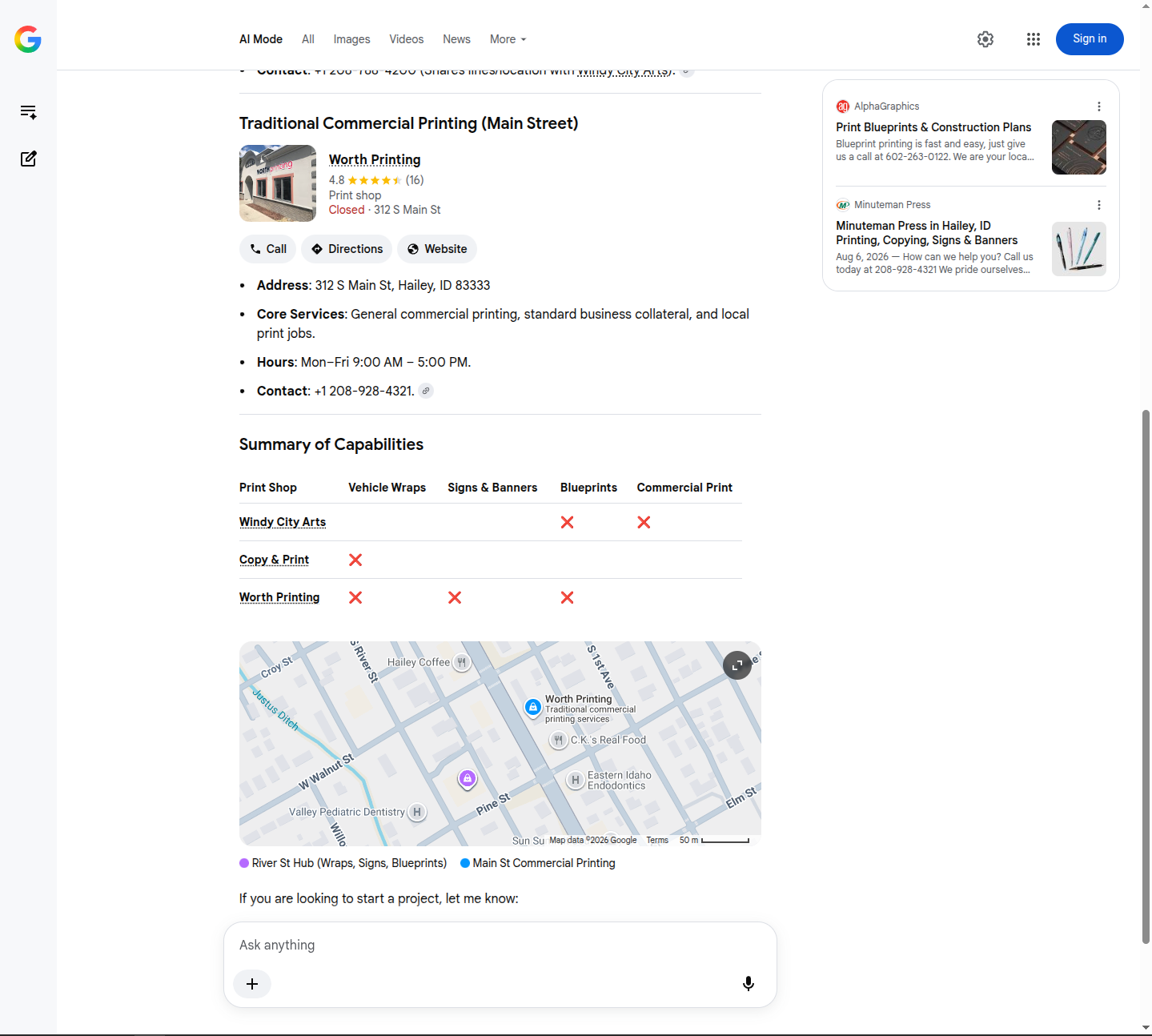Call Worth Printing
This screenshot has width=1152, height=1036.
tap(268, 249)
